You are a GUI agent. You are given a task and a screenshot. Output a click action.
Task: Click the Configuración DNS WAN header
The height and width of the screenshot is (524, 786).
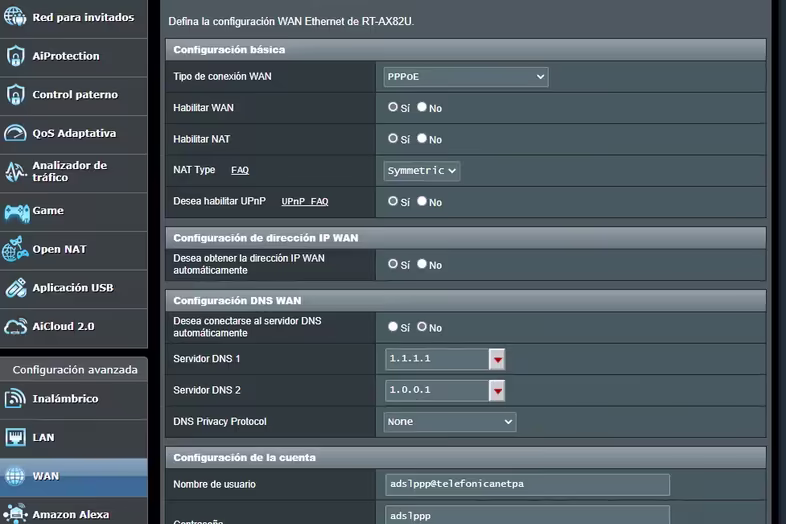[466, 300]
